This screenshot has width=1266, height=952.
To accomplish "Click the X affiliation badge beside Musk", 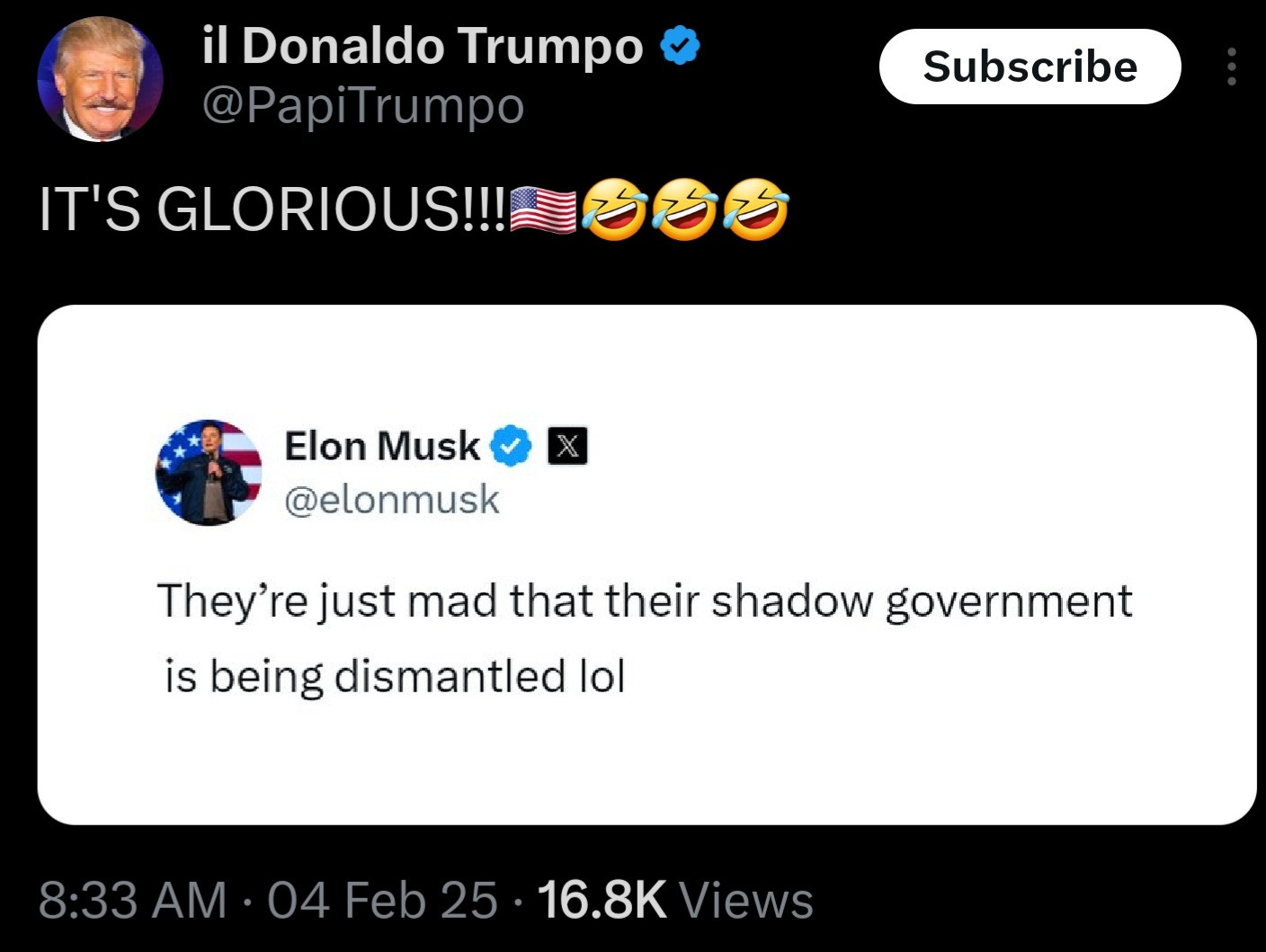I will click(567, 446).
